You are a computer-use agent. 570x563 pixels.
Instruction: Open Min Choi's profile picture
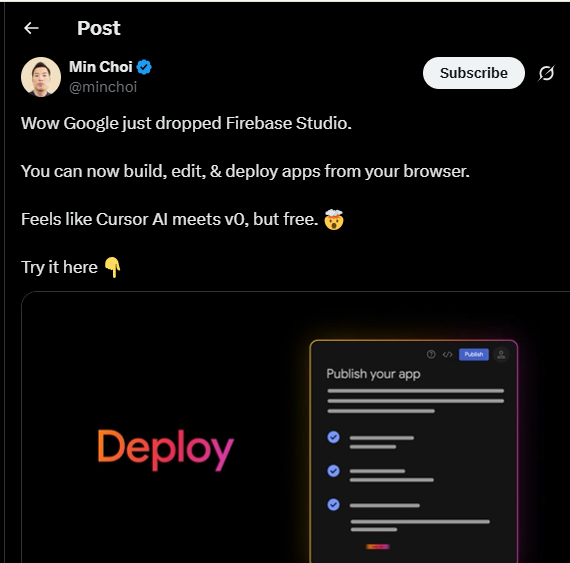point(41,77)
